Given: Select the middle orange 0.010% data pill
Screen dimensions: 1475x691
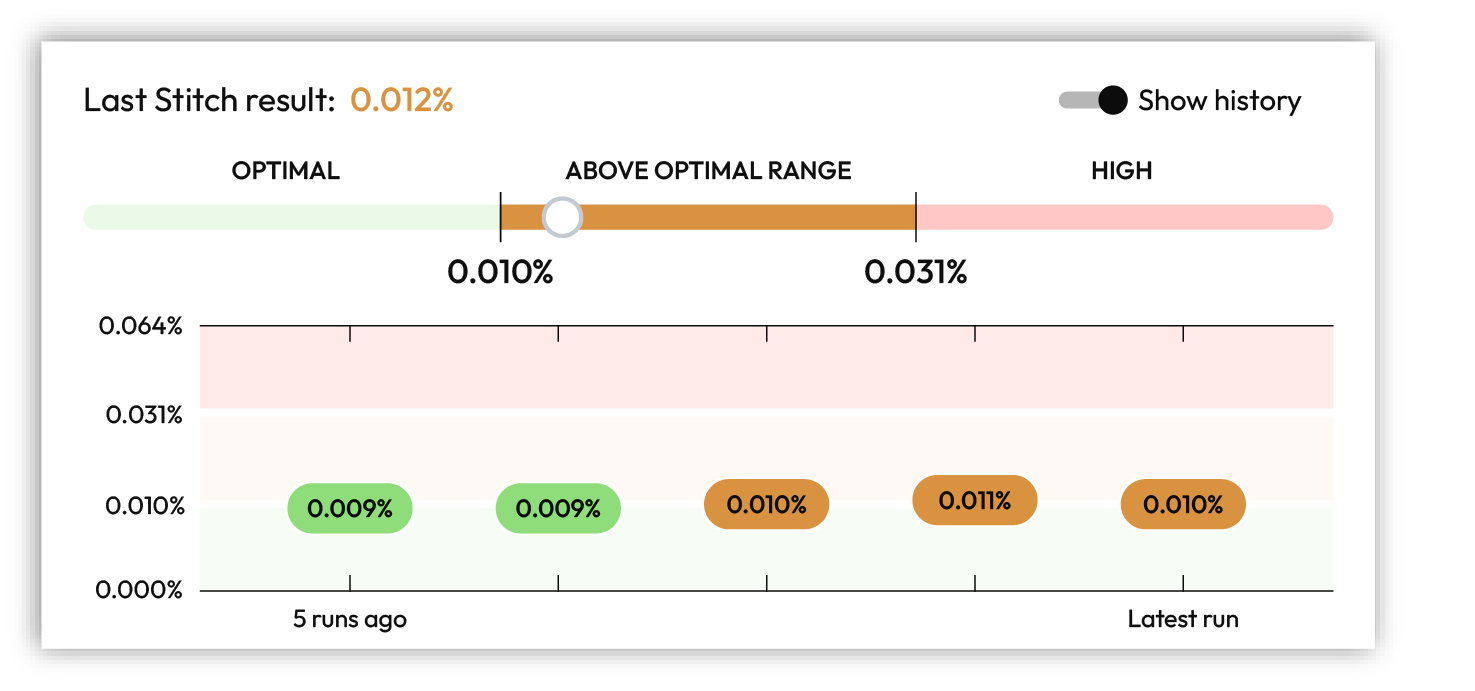Looking at the screenshot, I should [x=766, y=505].
